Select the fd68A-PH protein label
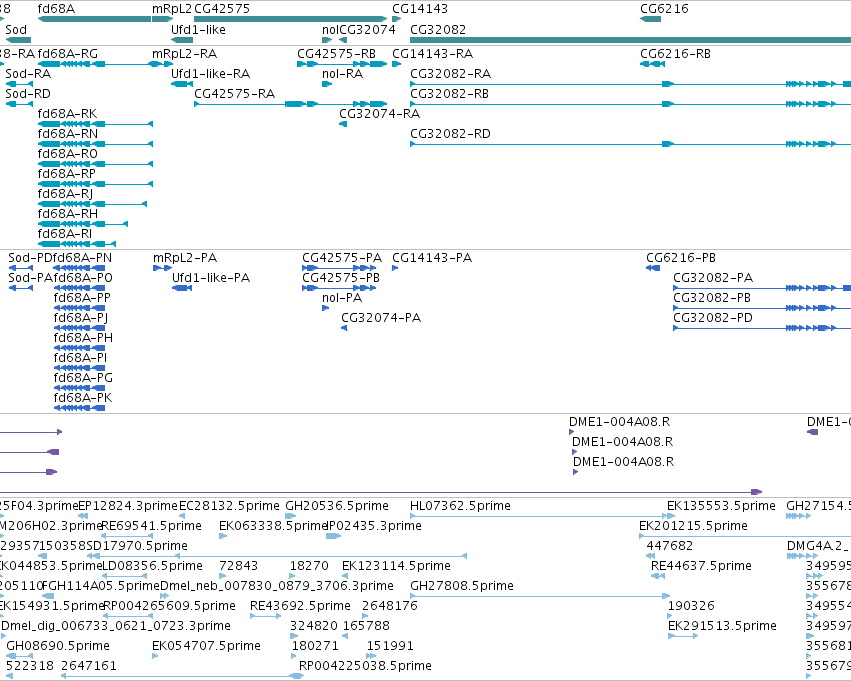 (x=83, y=338)
